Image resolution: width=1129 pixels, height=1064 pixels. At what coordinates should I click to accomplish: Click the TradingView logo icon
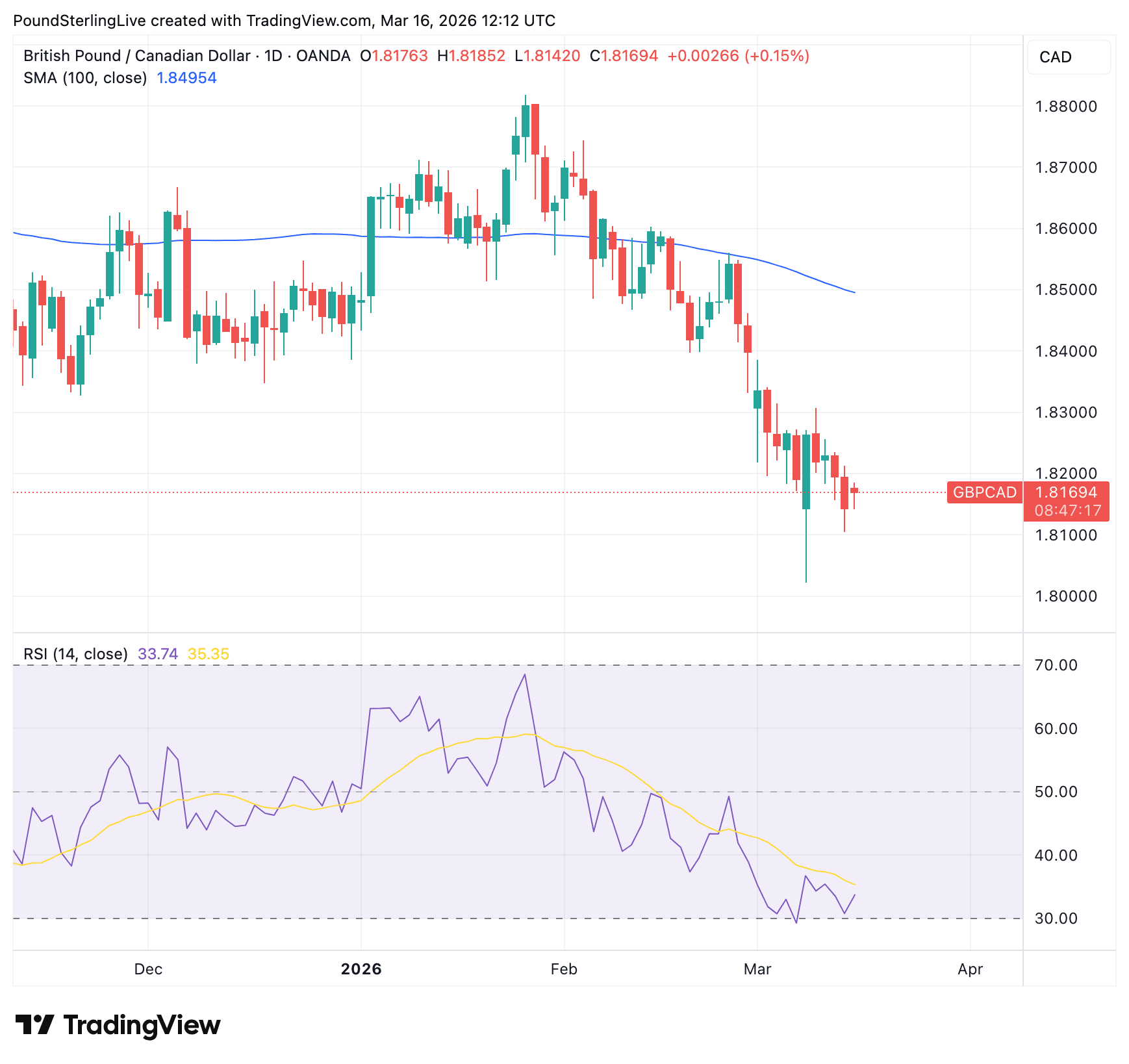coord(35,1024)
